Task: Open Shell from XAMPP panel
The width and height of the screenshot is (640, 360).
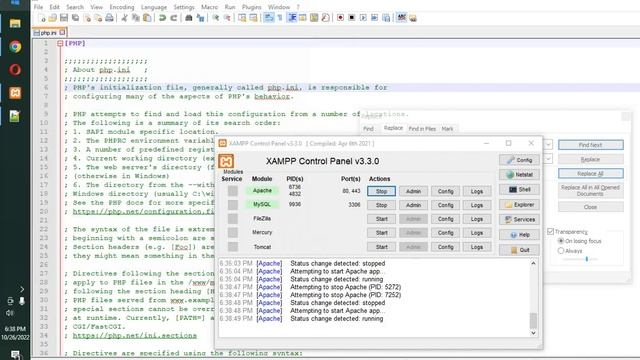Action: tap(519, 189)
